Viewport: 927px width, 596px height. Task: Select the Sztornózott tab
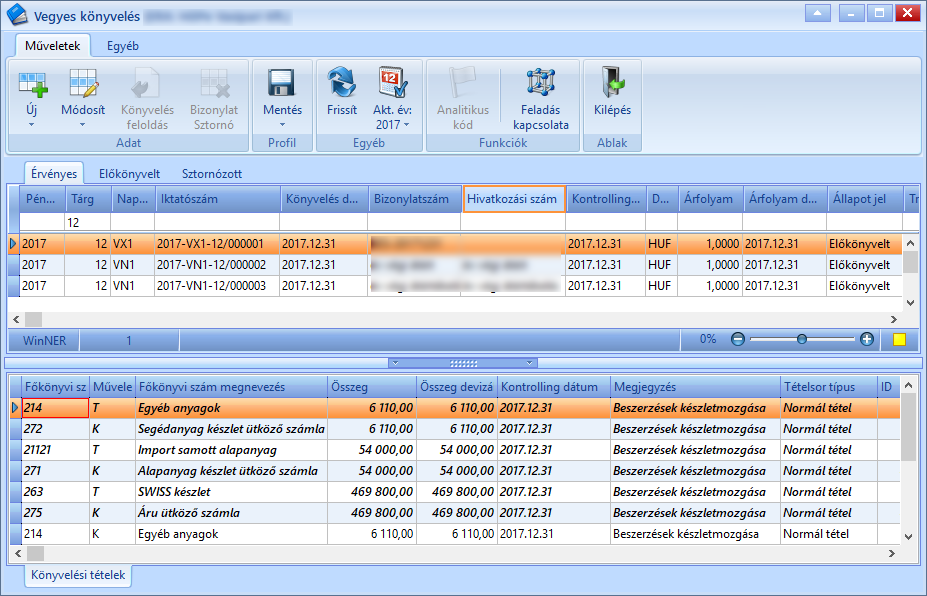click(212, 174)
